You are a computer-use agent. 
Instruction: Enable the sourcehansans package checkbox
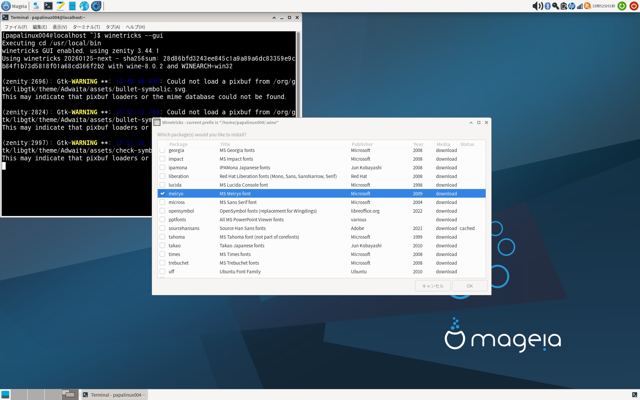163,228
